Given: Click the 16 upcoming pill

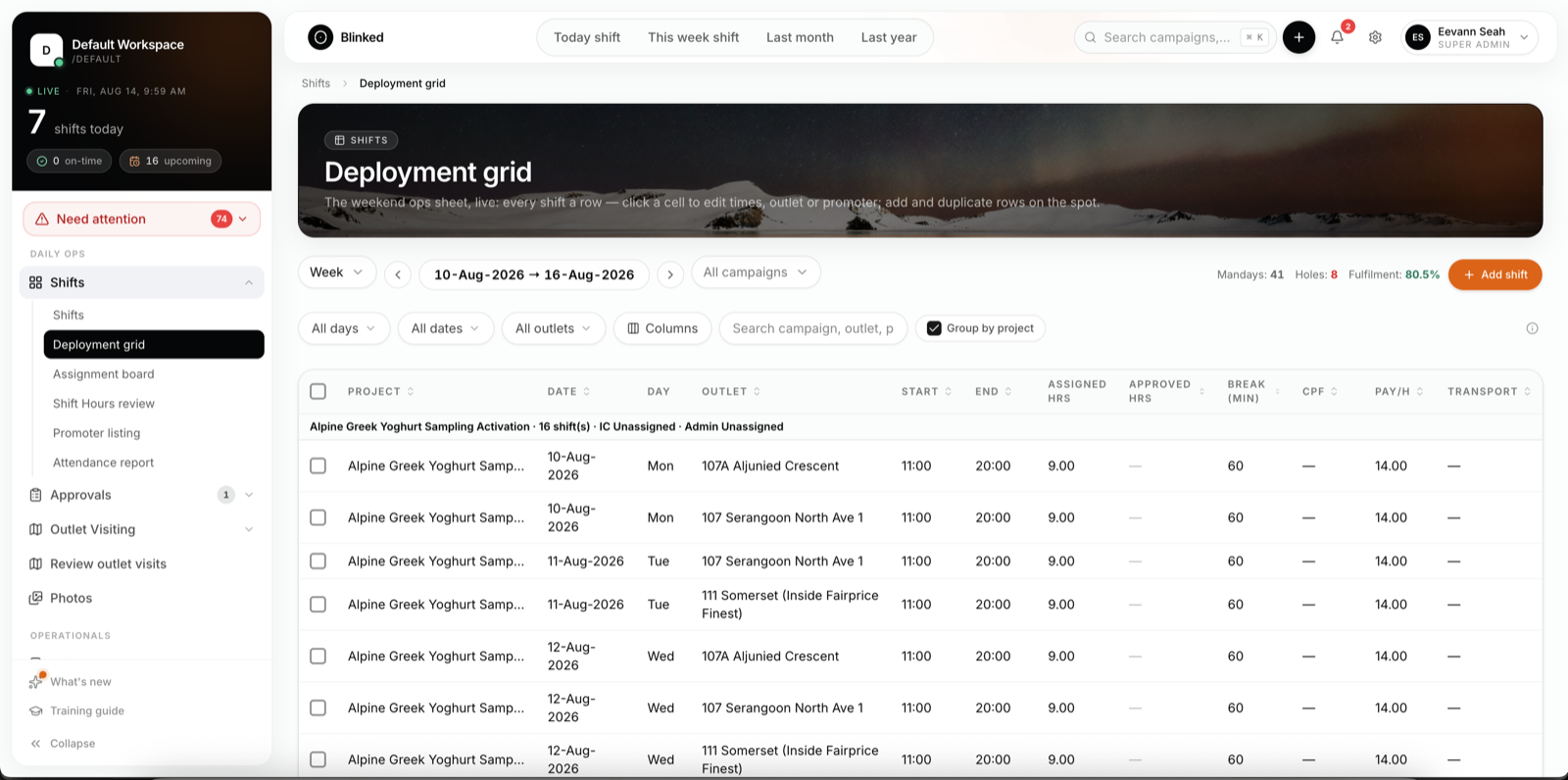Looking at the screenshot, I should (171, 161).
